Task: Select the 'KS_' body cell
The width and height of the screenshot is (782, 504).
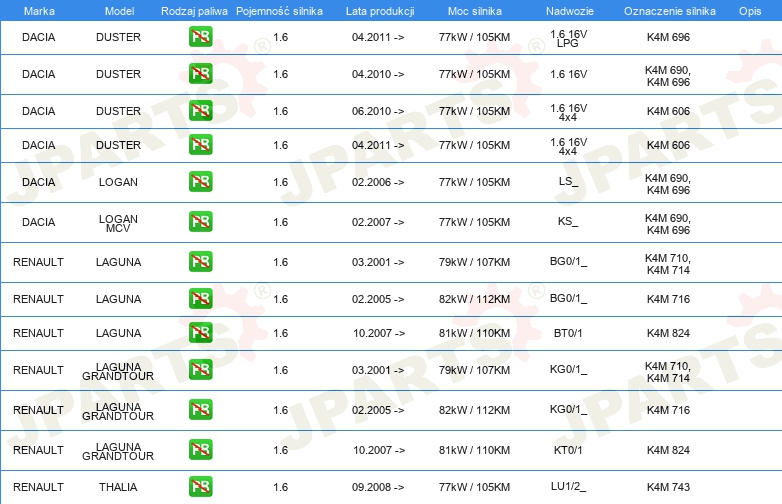Action: (x=568, y=221)
